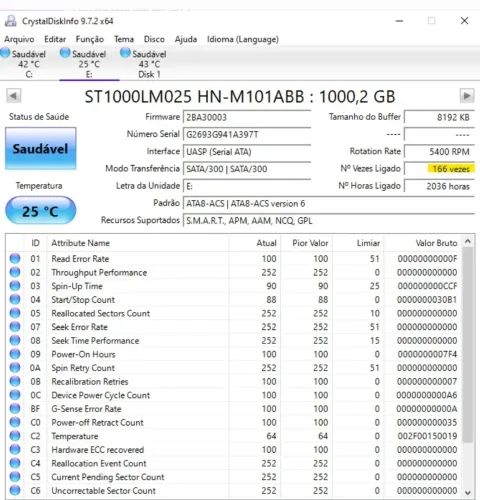Viewport: 480px width, 500px height.
Task: Click the status orb of G-Sense Error Rate
Action: 15,409
